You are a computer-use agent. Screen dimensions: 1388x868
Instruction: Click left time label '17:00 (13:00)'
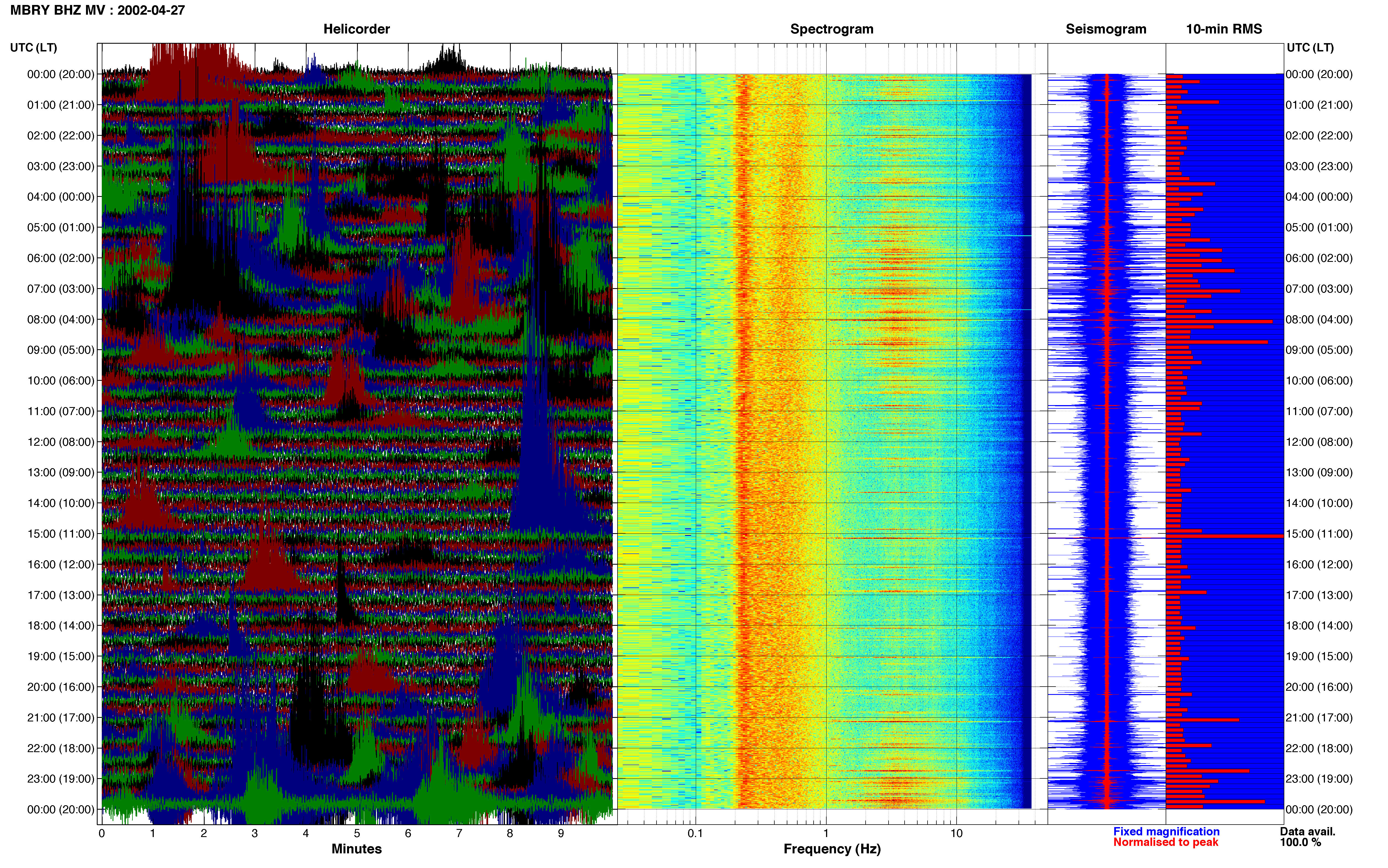tap(61, 595)
